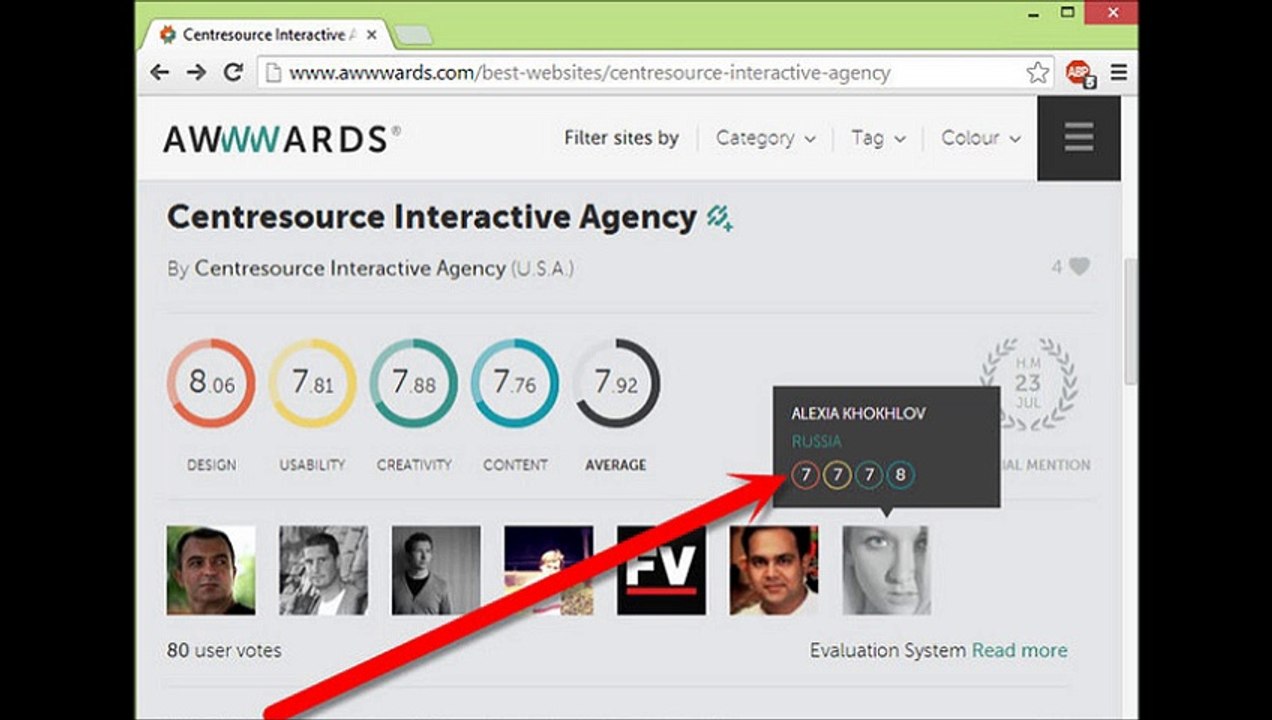The width and height of the screenshot is (1272, 720).
Task: Click the 80 user votes text
Action: point(224,650)
